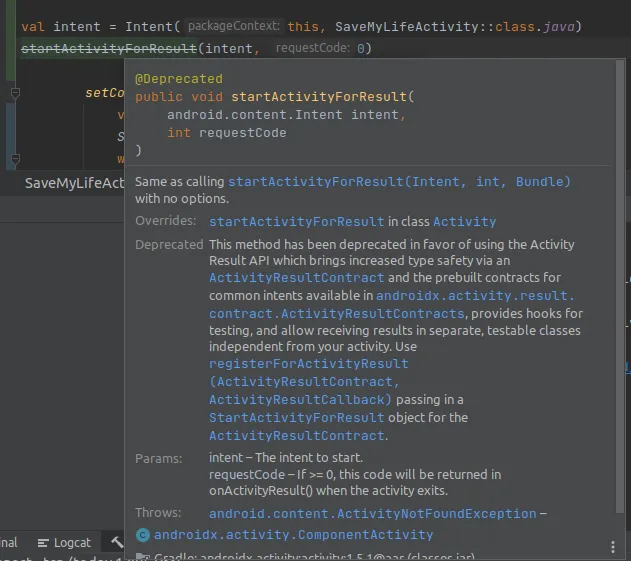Open the documentation popup three-dot options menu
The width and height of the screenshot is (631, 561).
point(612,547)
